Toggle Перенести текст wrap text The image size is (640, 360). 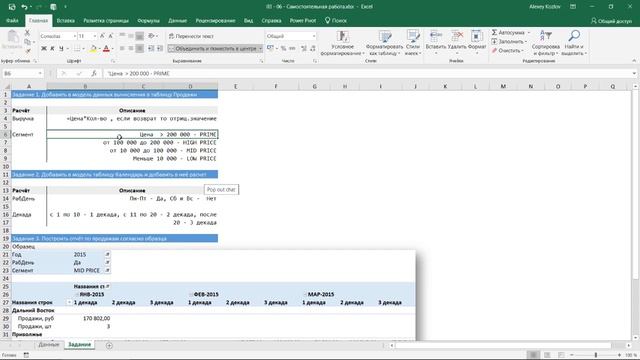point(191,36)
